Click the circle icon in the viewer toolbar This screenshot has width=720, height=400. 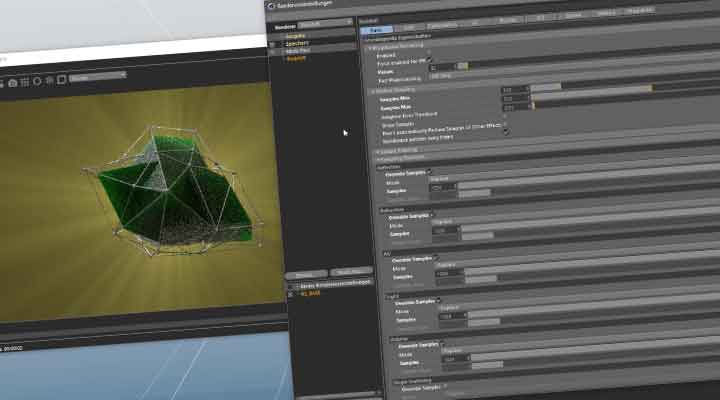38,80
